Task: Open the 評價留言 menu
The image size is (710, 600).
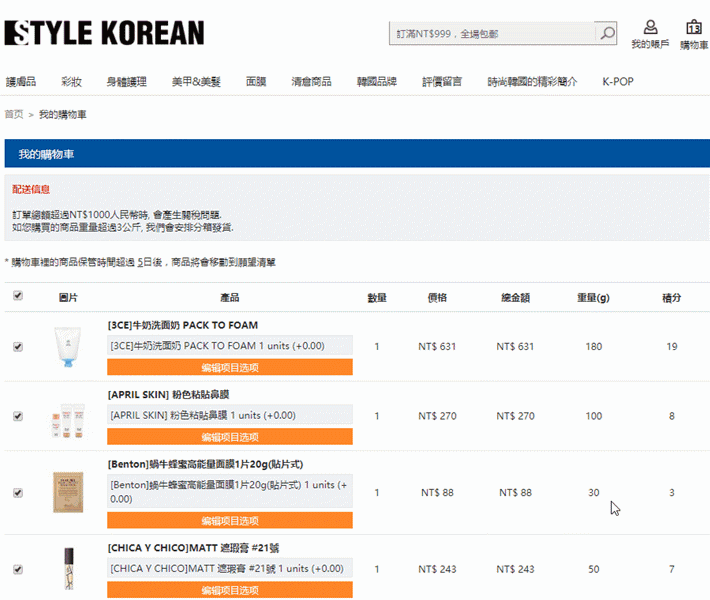Action: tap(442, 82)
